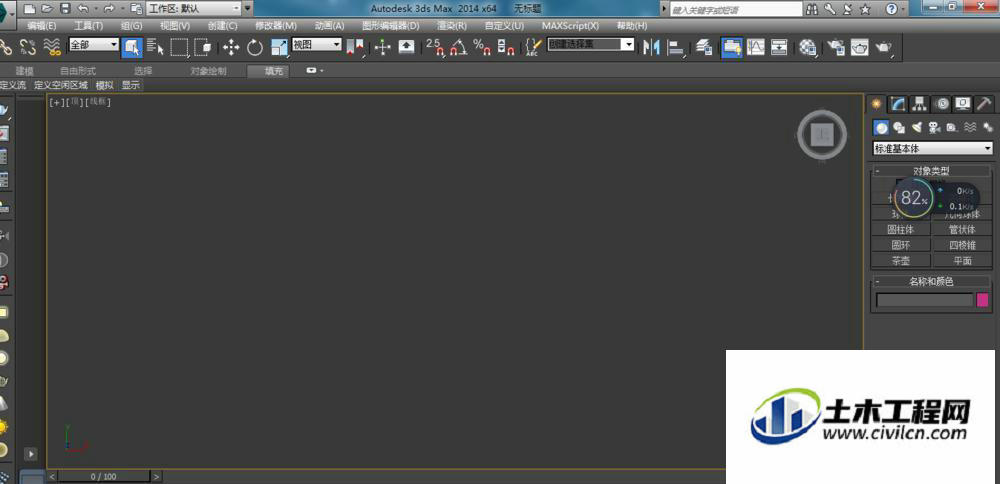Activate the Select and Move tool
The width and height of the screenshot is (1000, 484).
coord(231,47)
